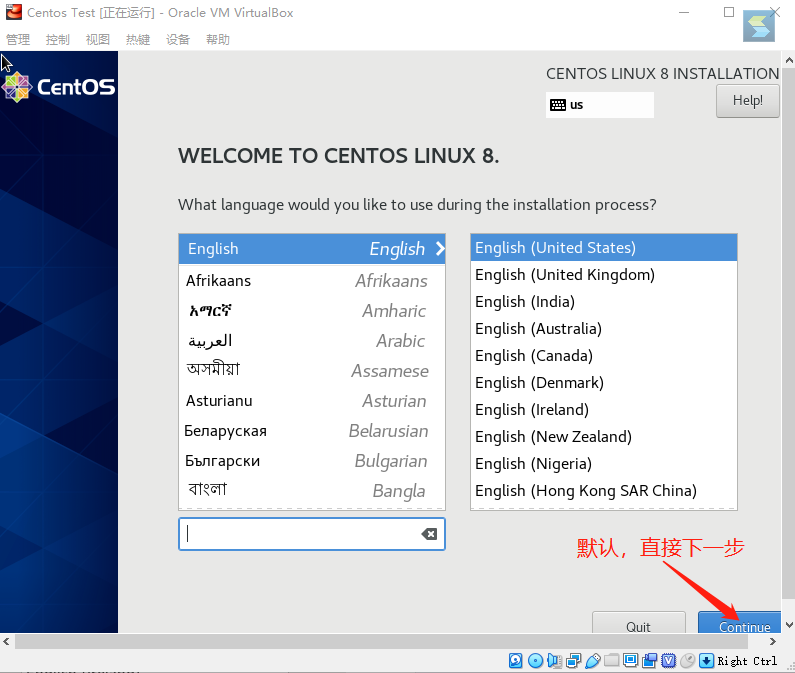
Task: Select Assamese in the language list
Action: (x=312, y=370)
